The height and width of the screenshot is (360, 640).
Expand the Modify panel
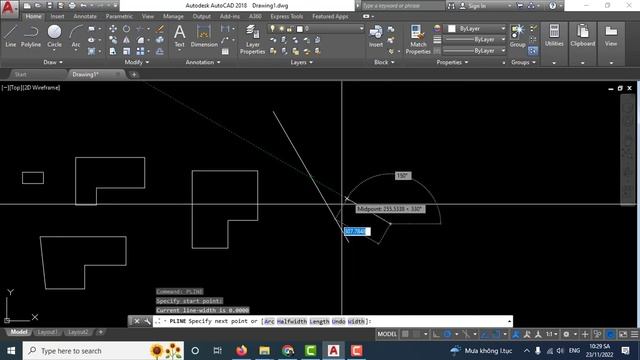point(137,62)
